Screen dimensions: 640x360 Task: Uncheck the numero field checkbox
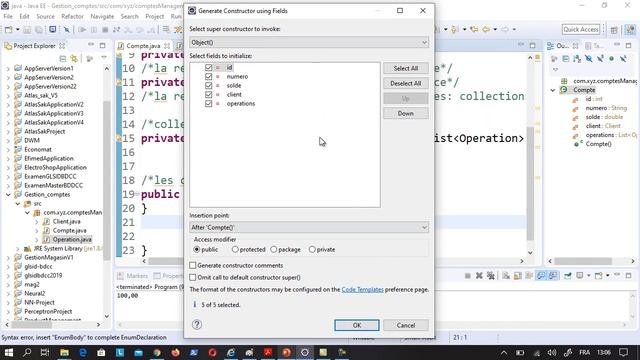[209, 76]
